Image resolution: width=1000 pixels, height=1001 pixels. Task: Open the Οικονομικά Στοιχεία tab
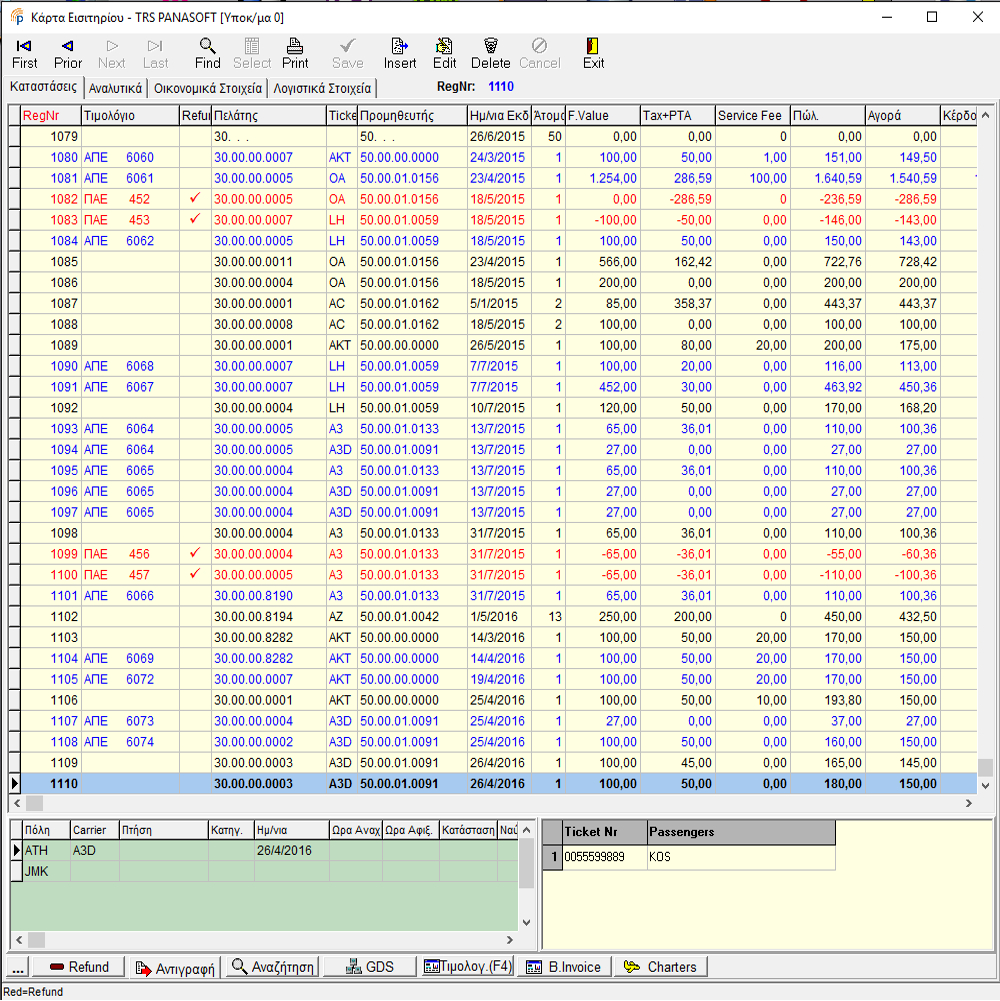(208, 88)
